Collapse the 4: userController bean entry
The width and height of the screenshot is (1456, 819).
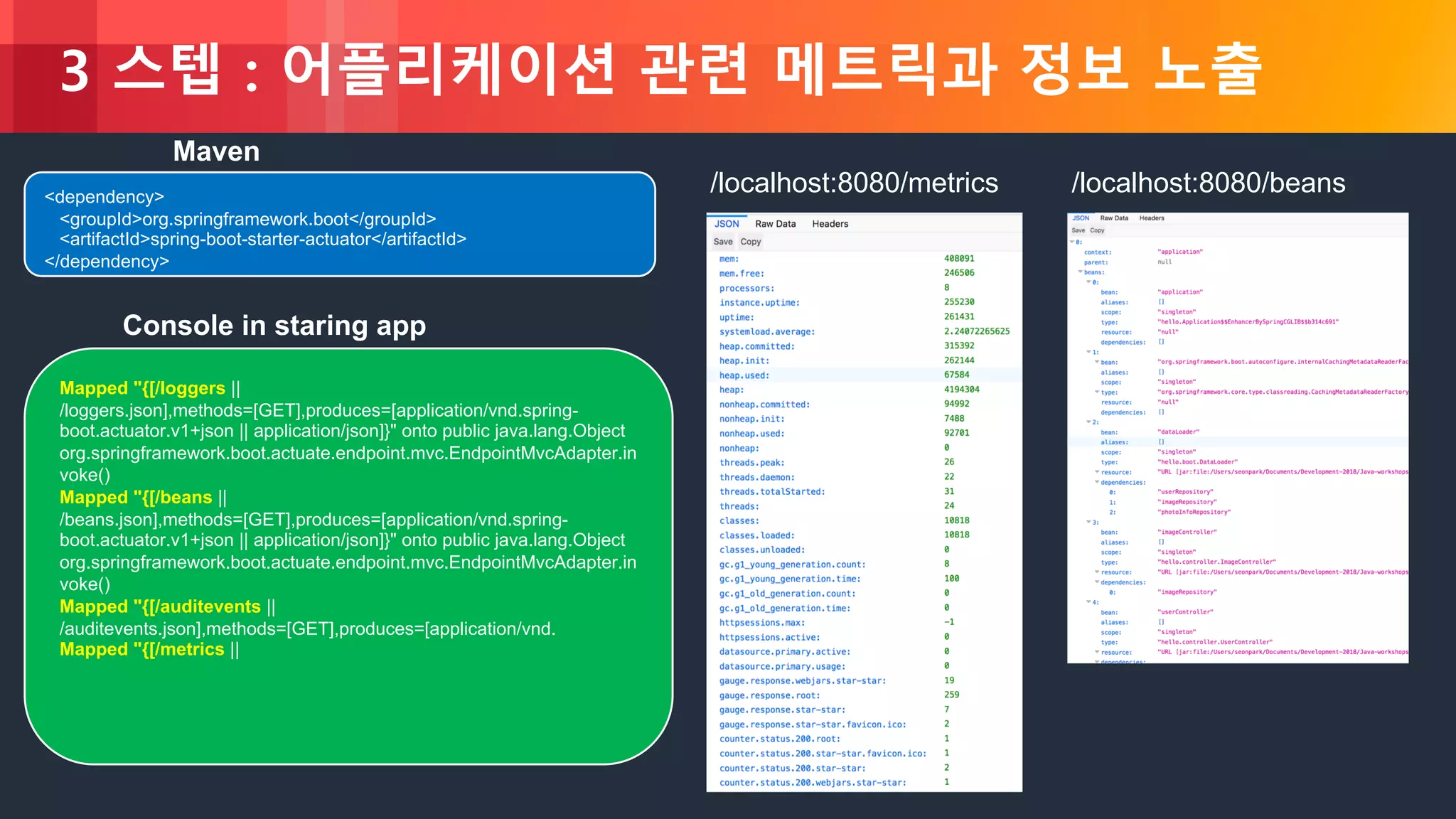point(1088,602)
